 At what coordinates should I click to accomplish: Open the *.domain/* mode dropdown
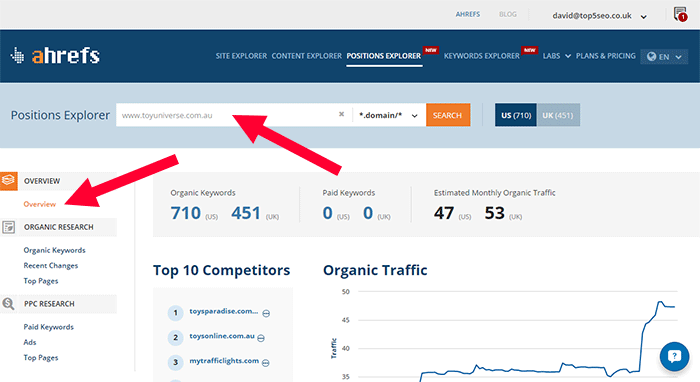[388, 115]
